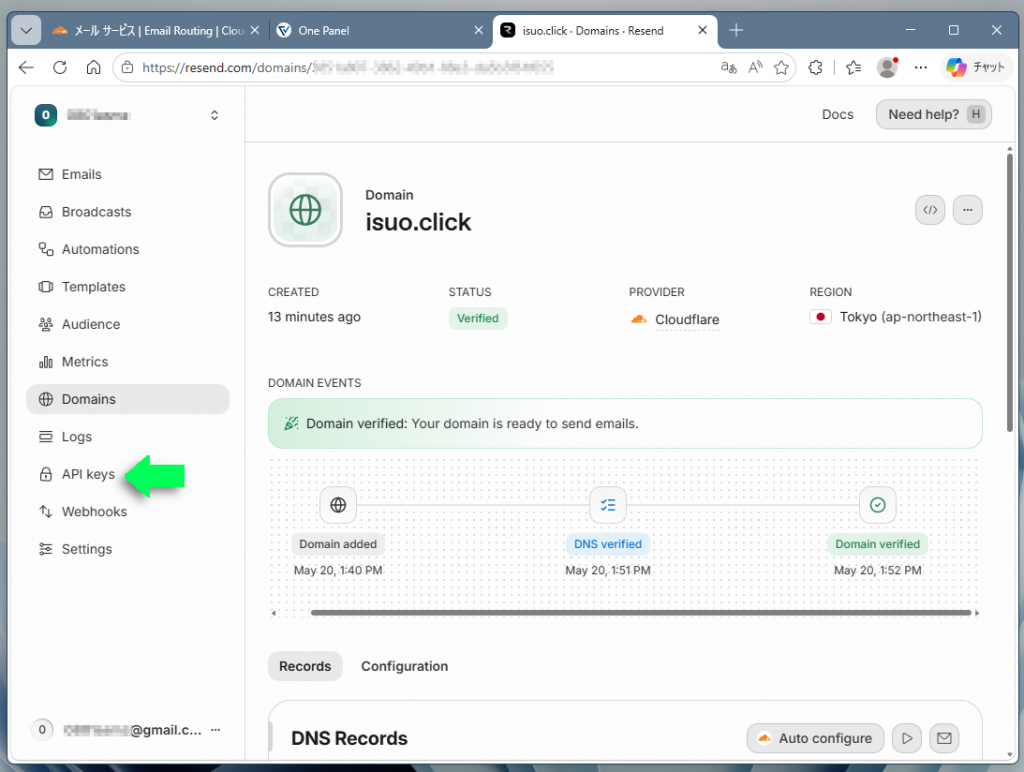
Task: Open the favorites list icon
Action: (x=853, y=67)
